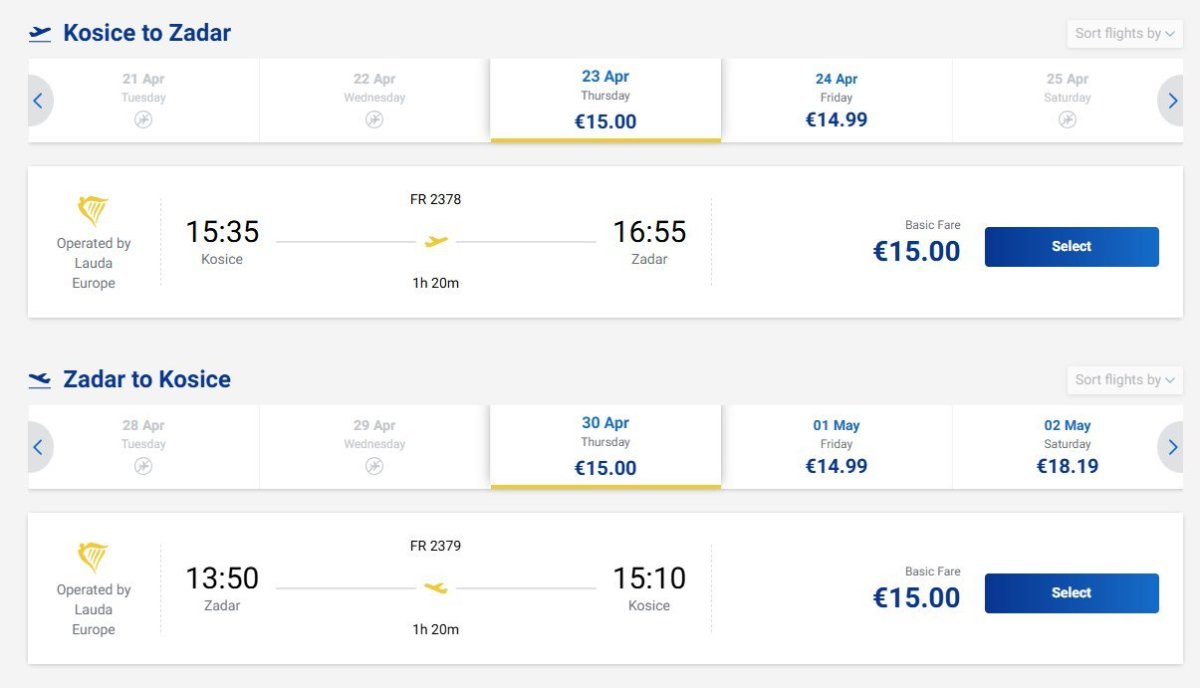Image resolution: width=1200 pixels, height=688 pixels.
Task: Choose the 02 May Saturday €18.19 return date
Action: pyautogui.click(x=1067, y=446)
